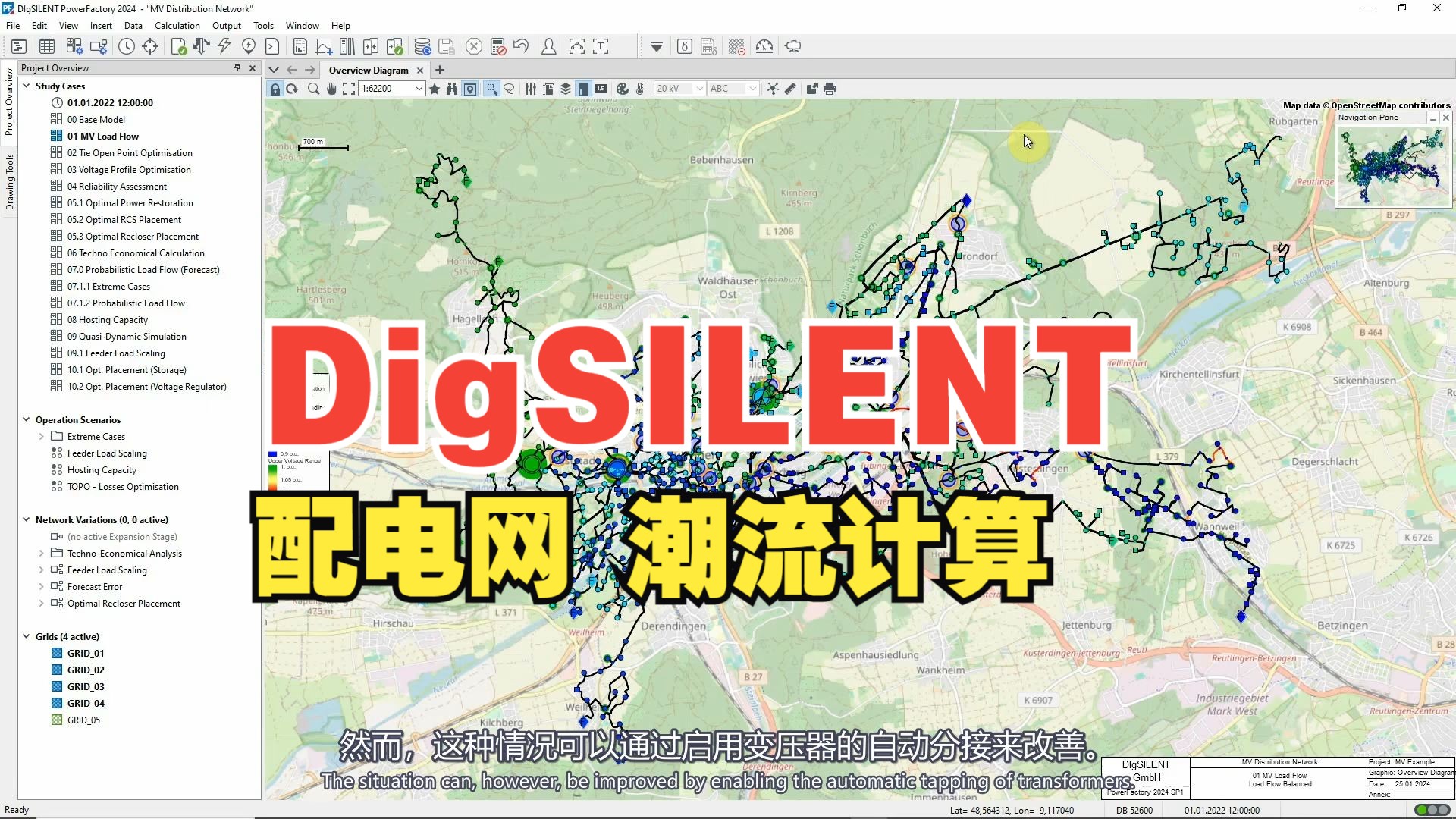Screen dimensions: 1456x819
Task: Open the 1:62200 zoom scale dropdown
Action: coord(419,89)
